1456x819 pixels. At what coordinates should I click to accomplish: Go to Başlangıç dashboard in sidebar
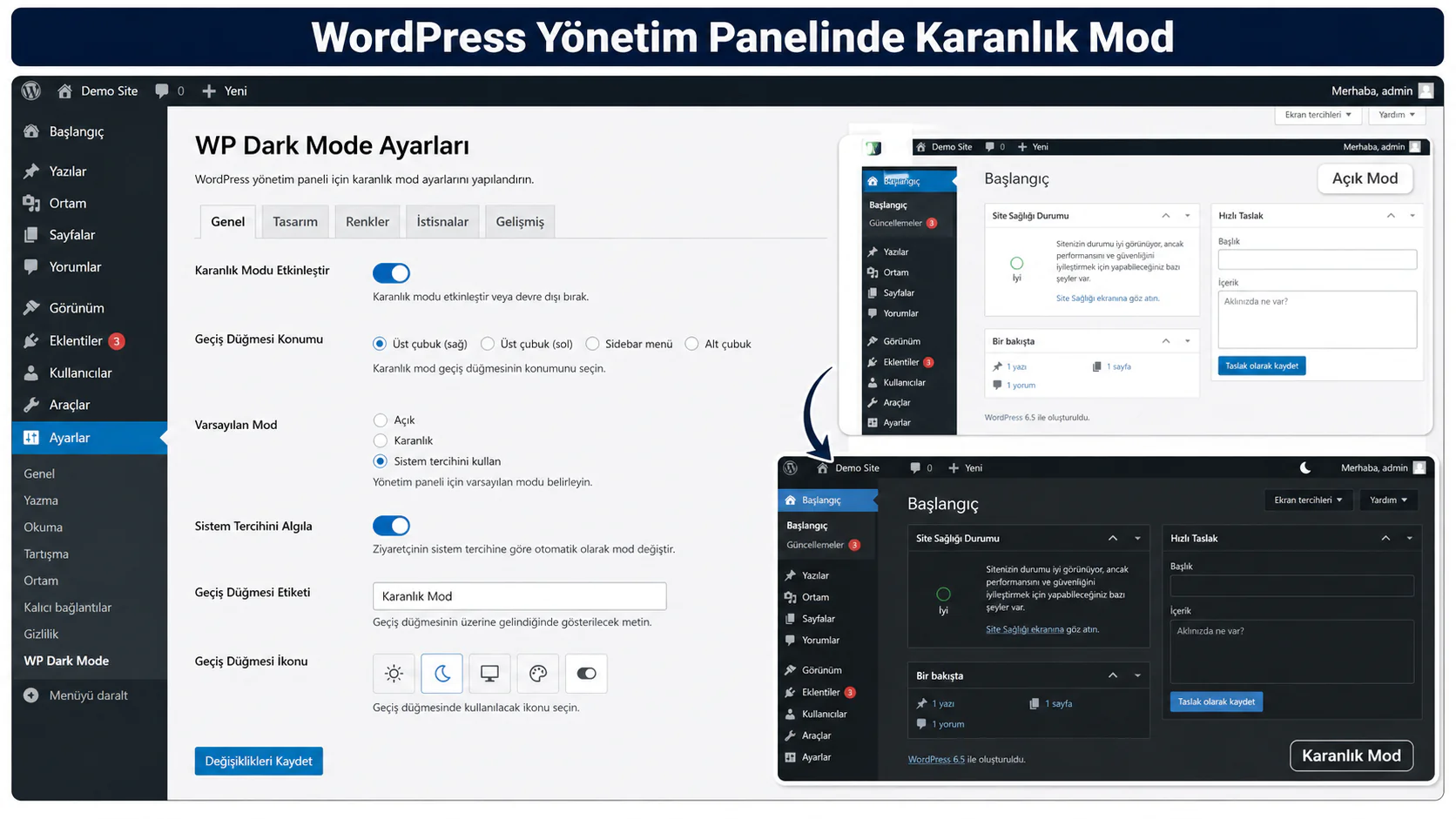(89, 131)
